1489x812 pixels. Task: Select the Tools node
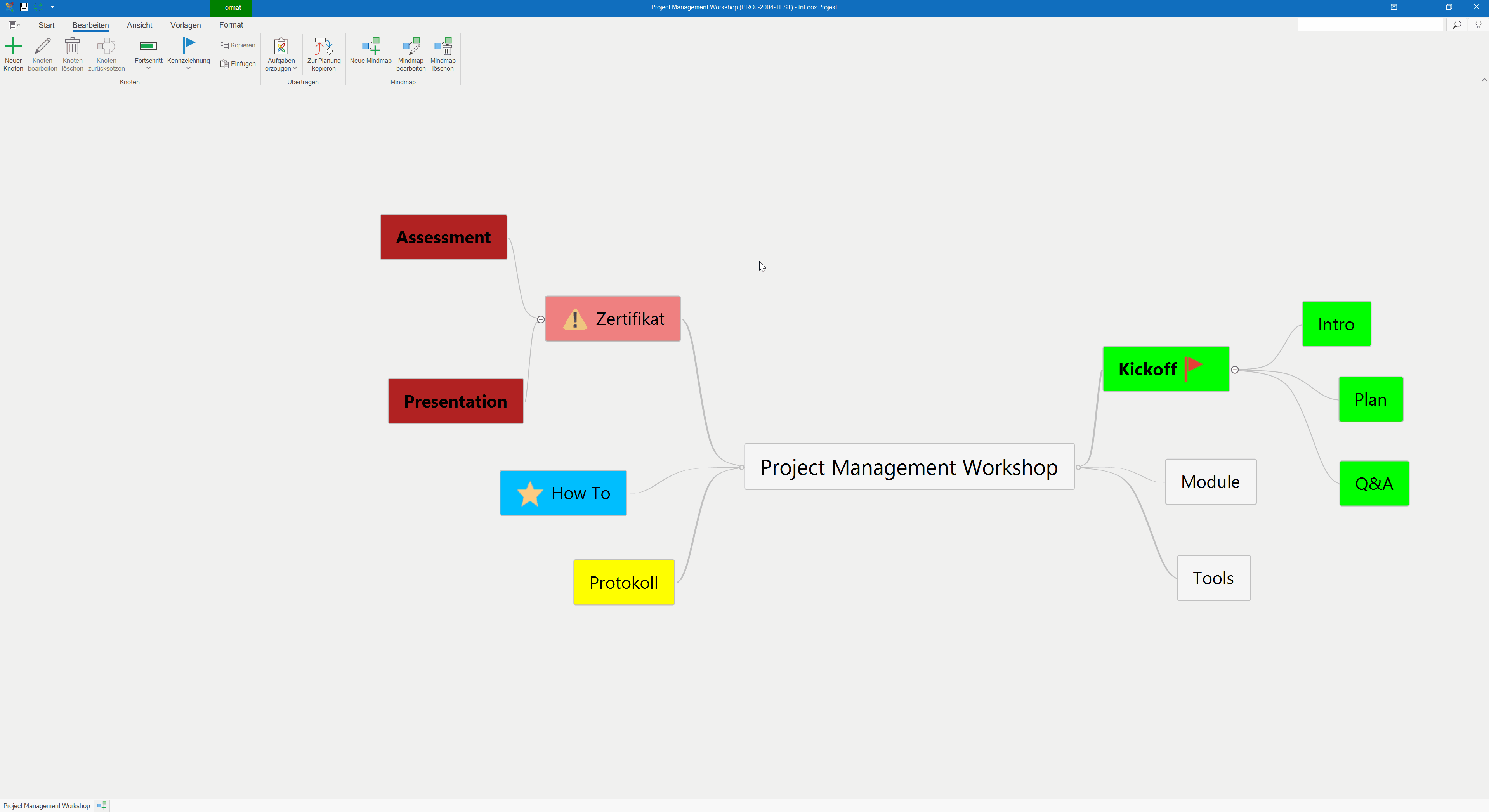pos(1213,578)
